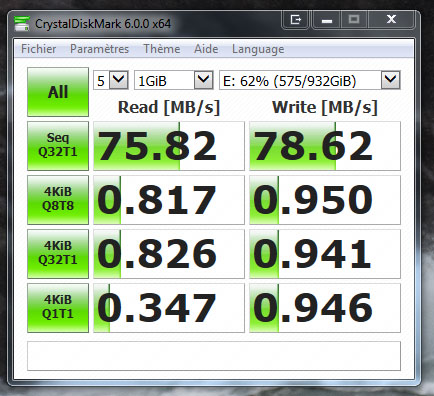Click the Read [MB/s] column header

[169, 107]
